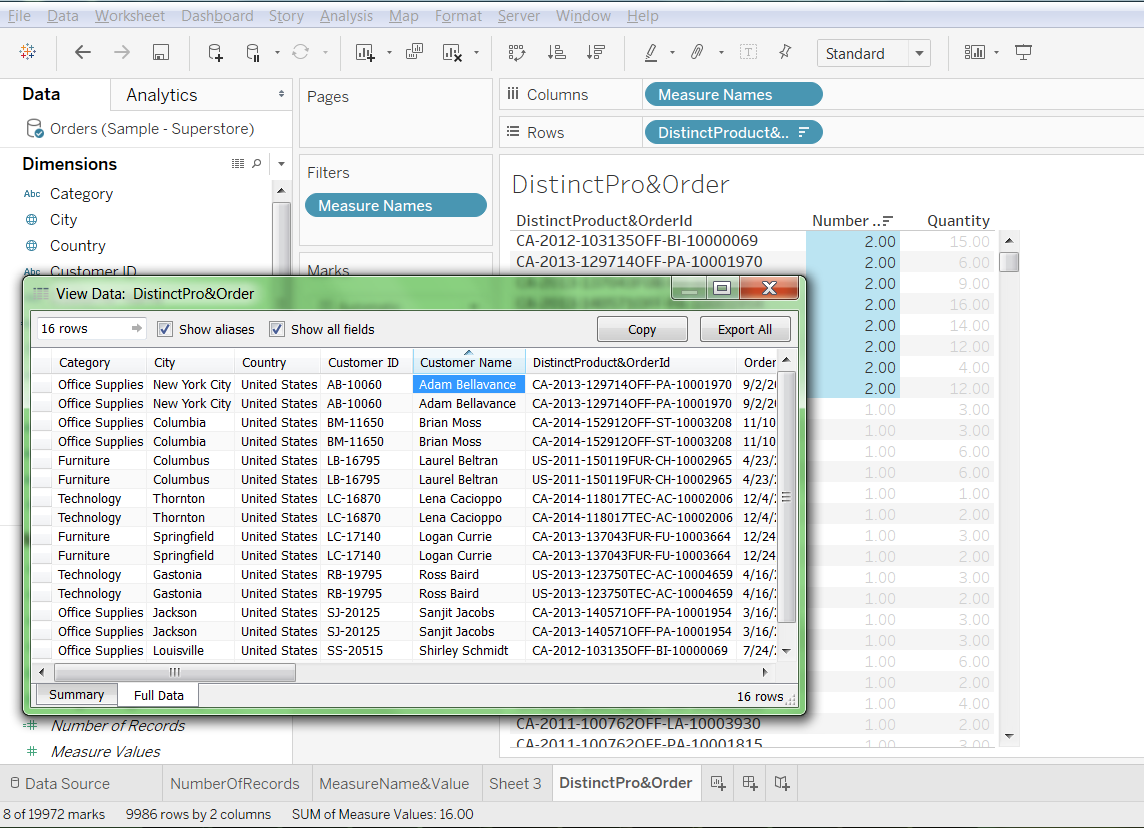Click the New Story tab icon at bottom
The image size is (1144, 828).
782,783
